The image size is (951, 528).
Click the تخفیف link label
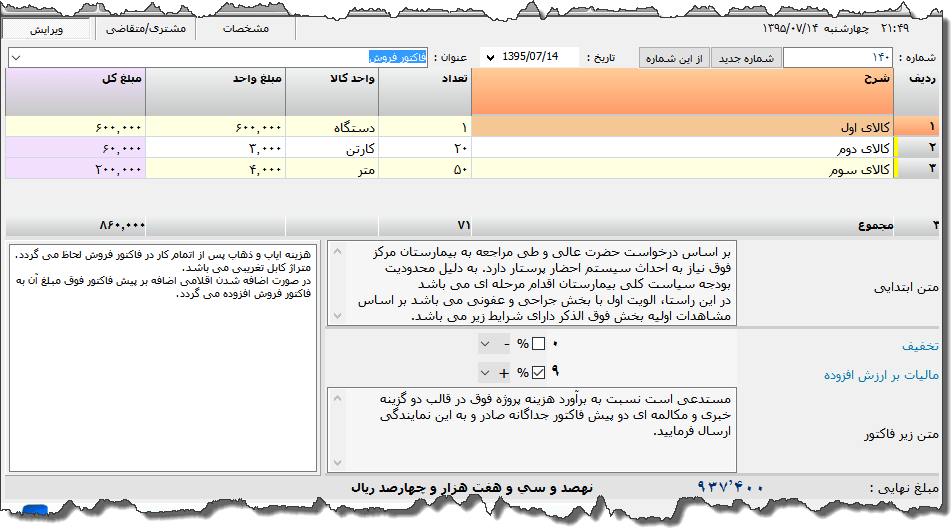[x=920, y=346]
